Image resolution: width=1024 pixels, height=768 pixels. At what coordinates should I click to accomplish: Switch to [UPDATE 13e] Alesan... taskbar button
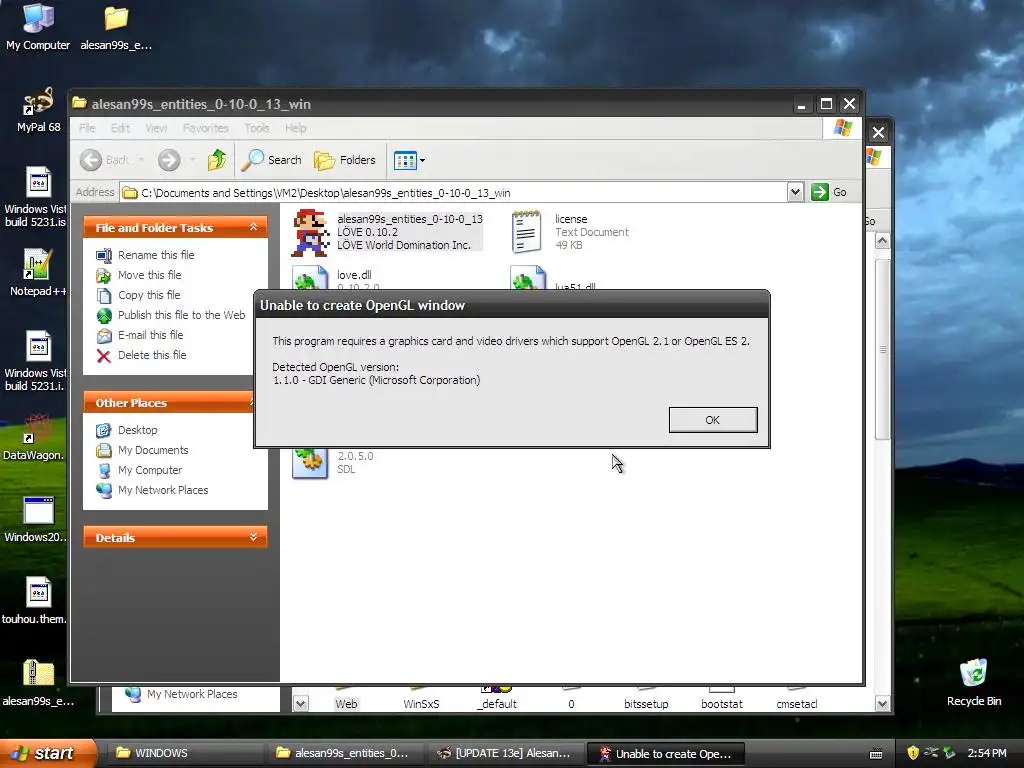click(505, 753)
